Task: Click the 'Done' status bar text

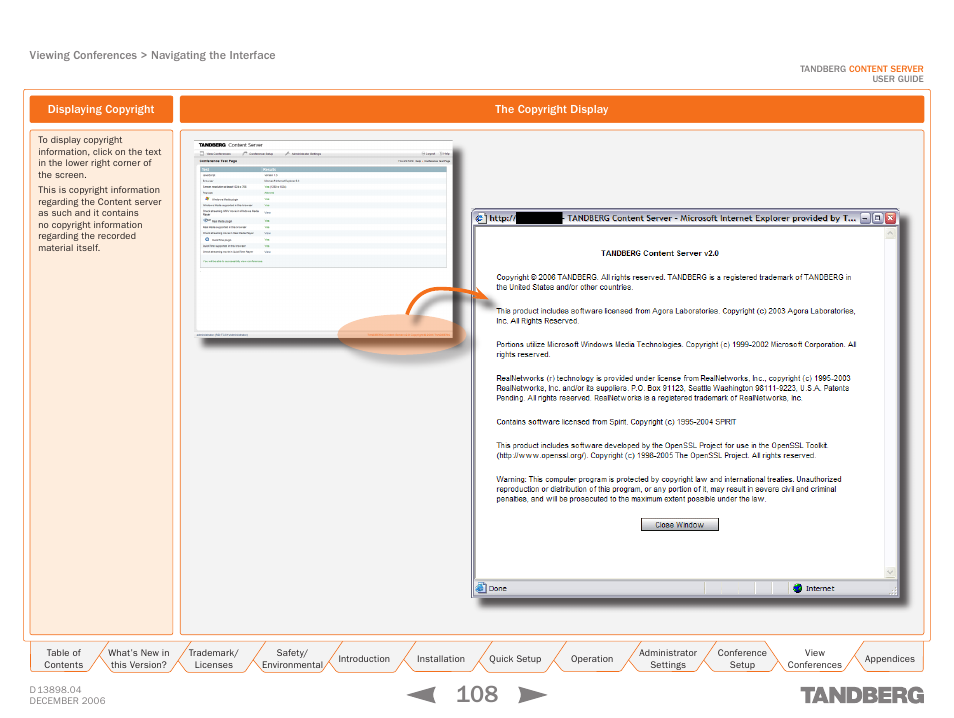Action: pyautogui.click(x=498, y=588)
